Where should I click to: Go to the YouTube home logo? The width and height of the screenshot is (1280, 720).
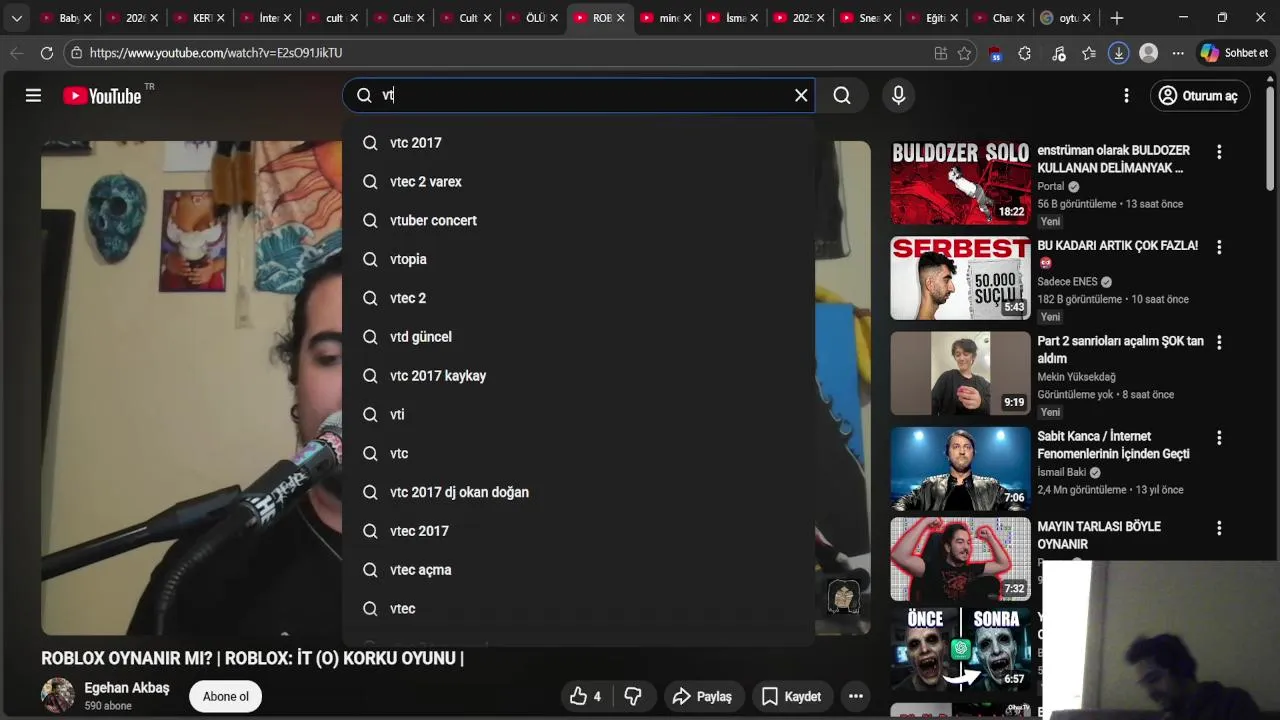click(x=101, y=96)
